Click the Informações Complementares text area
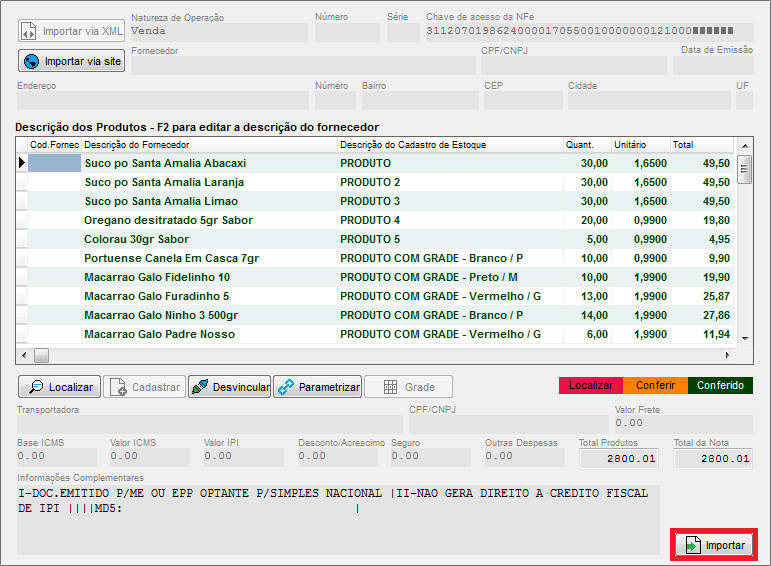This screenshot has width=771, height=566. coord(337,518)
